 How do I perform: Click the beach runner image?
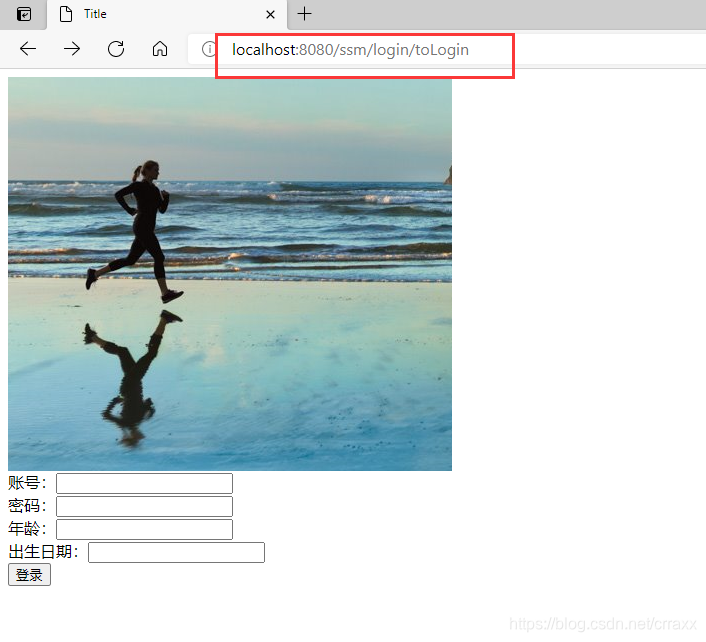click(230, 274)
